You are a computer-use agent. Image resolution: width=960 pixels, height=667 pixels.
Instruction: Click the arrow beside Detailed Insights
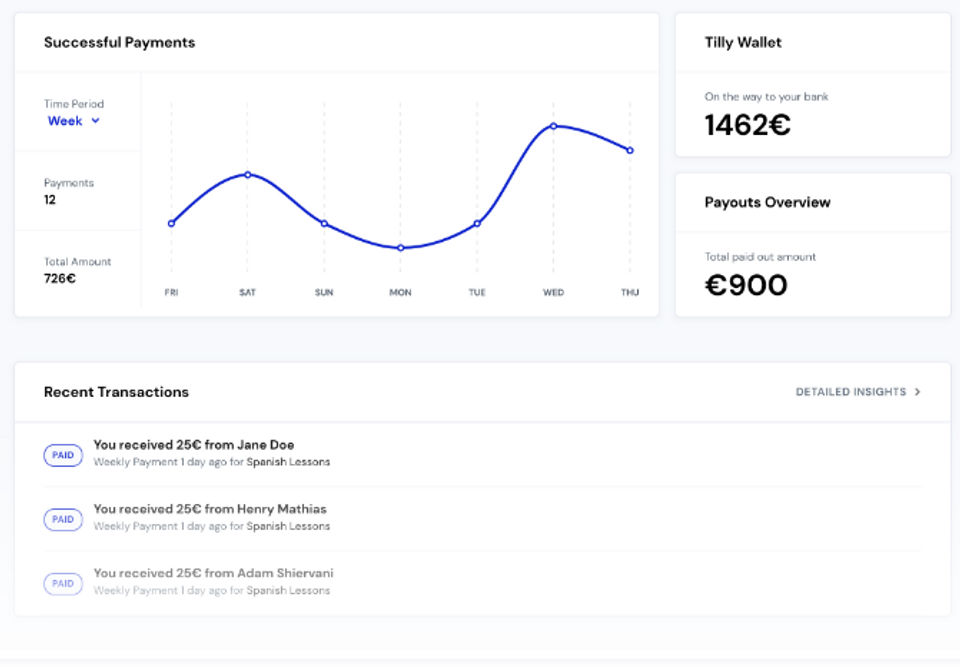pyautogui.click(x=917, y=392)
